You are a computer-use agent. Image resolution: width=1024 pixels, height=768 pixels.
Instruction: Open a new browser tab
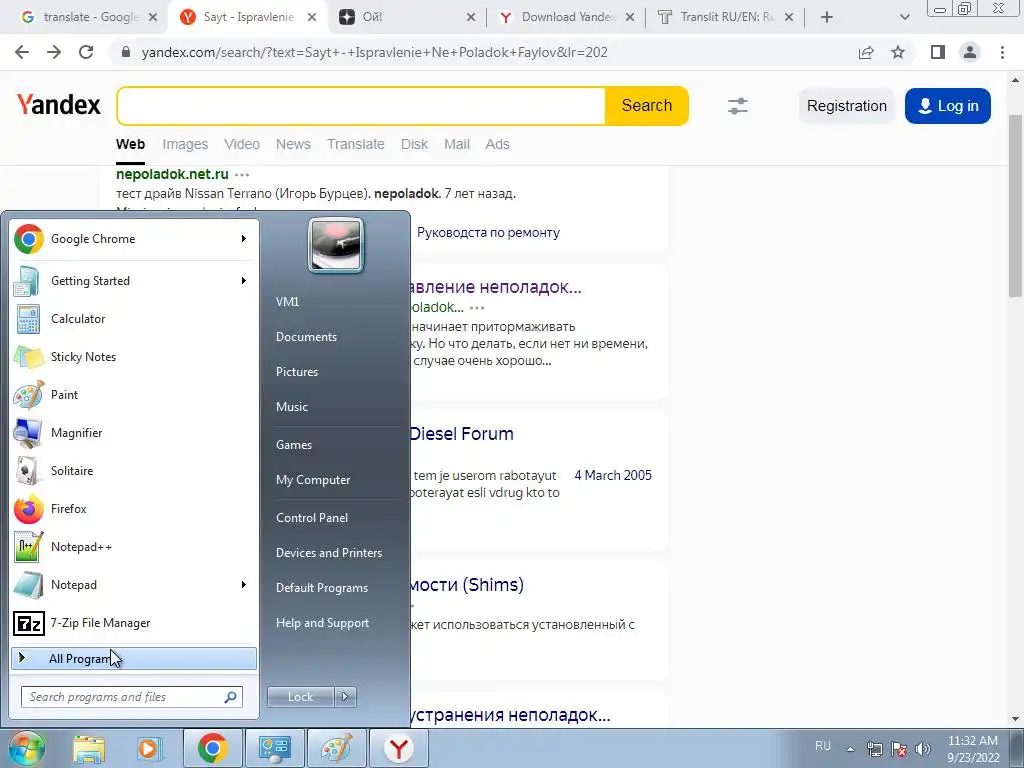[x=827, y=17]
